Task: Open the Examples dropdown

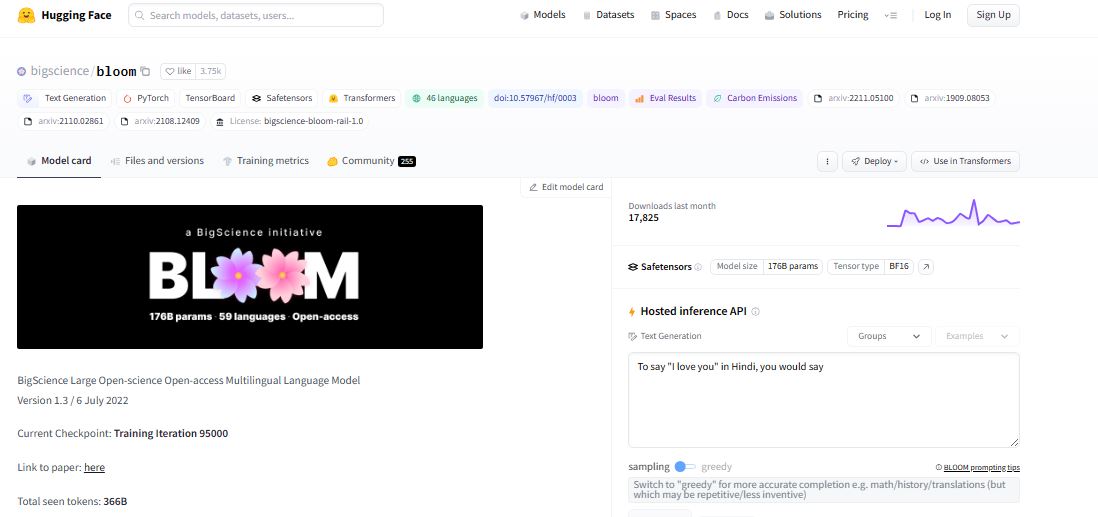Action: click(977, 336)
